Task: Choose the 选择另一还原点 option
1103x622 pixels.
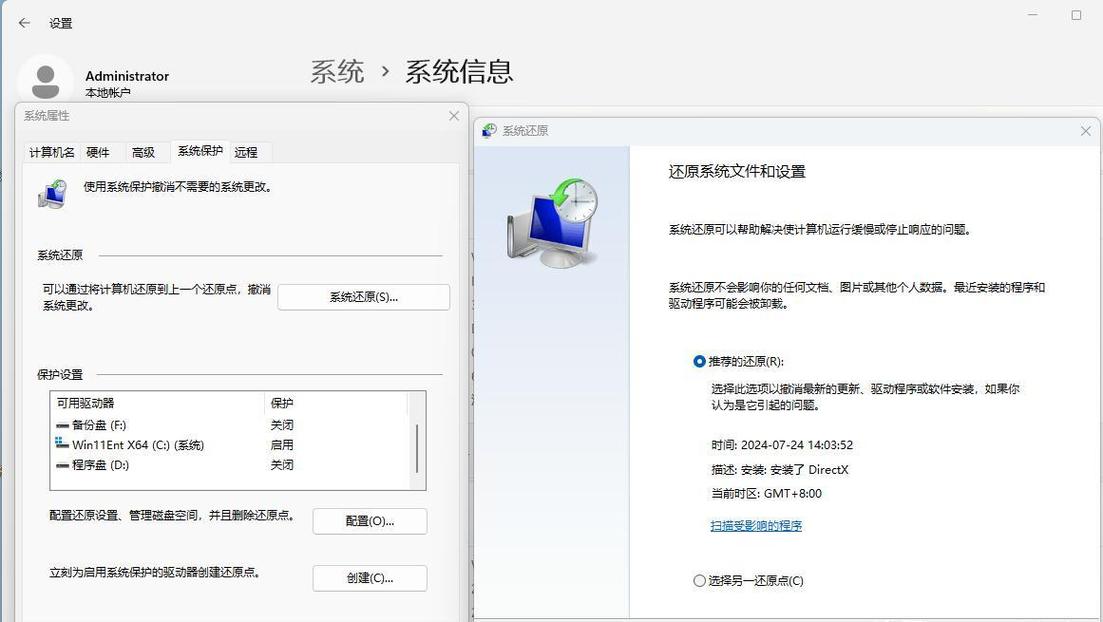Action: (x=699, y=580)
